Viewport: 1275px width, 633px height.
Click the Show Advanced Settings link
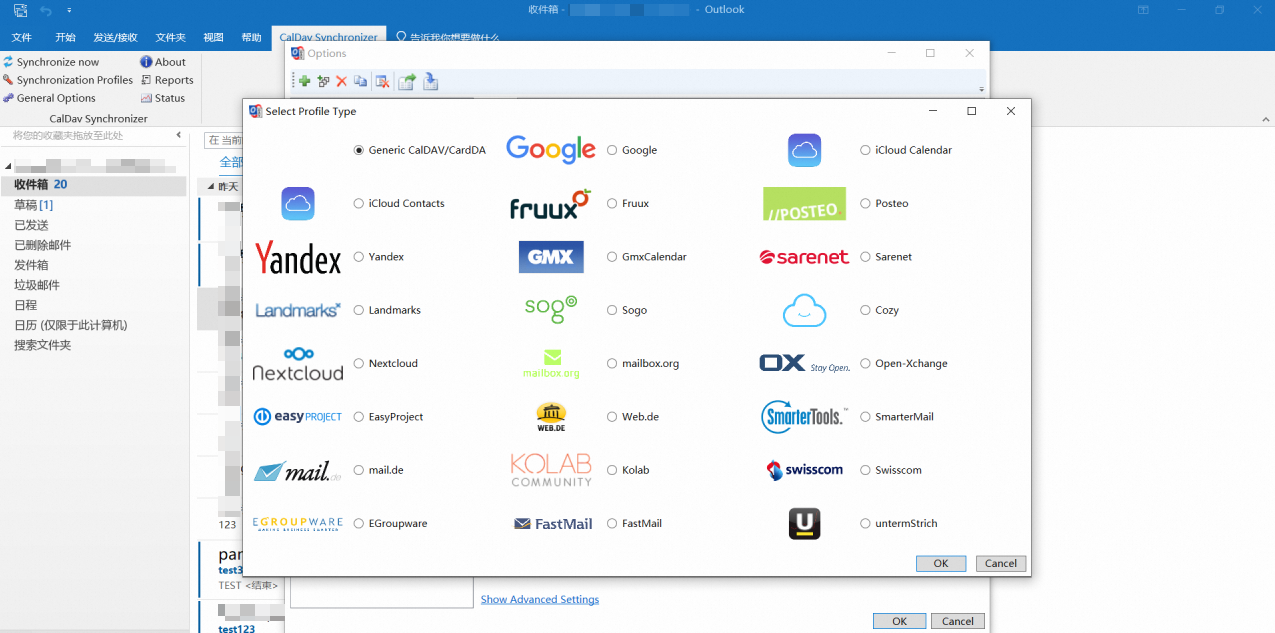click(x=540, y=600)
